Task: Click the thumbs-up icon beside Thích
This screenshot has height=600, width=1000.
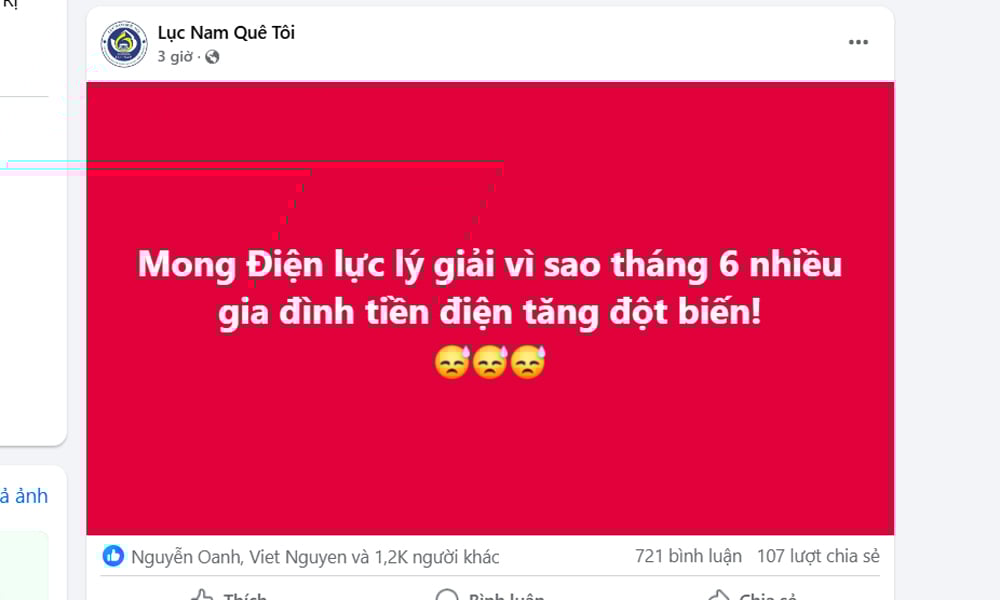Action: pos(202,596)
